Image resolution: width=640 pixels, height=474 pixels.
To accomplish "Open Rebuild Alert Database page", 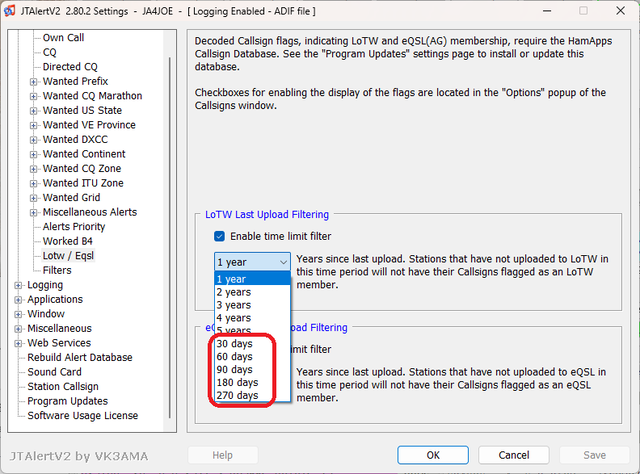I will (x=80, y=358).
